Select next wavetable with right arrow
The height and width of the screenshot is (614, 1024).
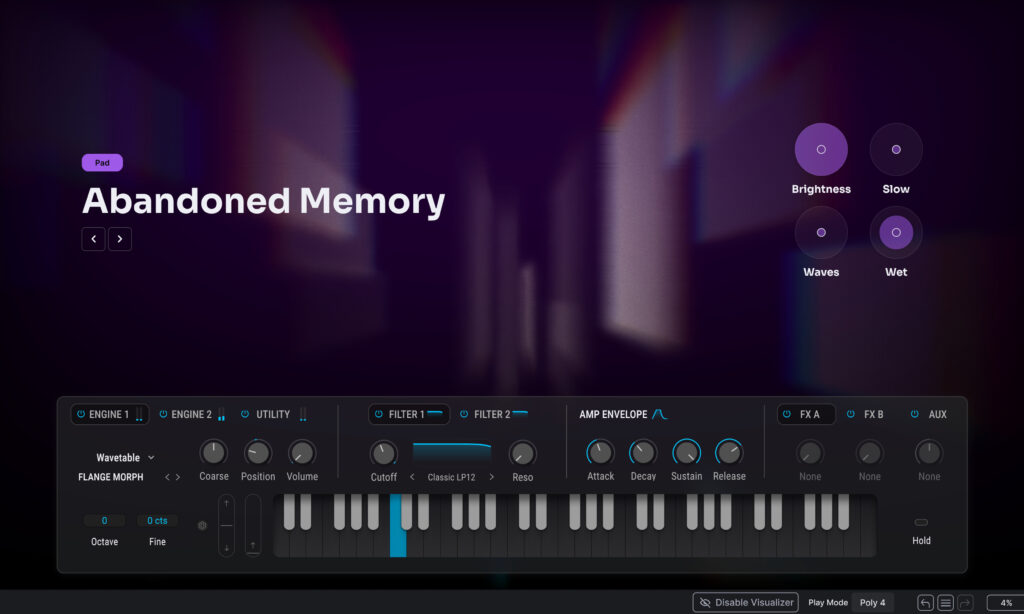pyautogui.click(x=178, y=477)
